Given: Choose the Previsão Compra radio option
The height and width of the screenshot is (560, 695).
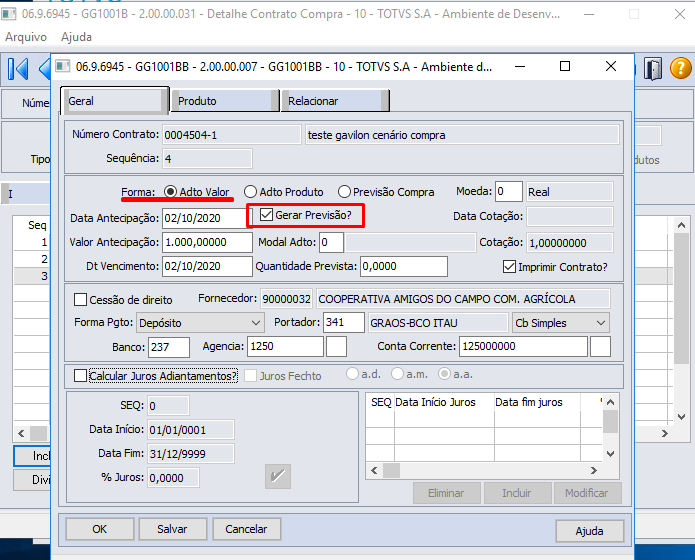Looking at the screenshot, I should pyautogui.click(x=344, y=192).
